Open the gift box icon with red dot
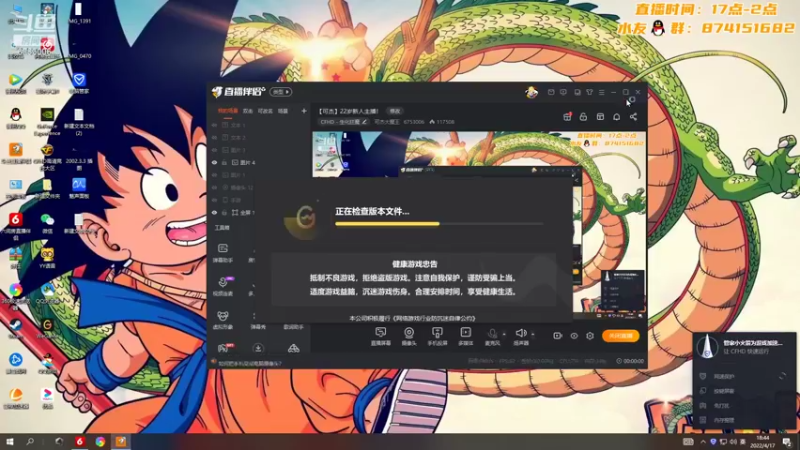Screen dimensions: 800x450 [x=567, y=117]
